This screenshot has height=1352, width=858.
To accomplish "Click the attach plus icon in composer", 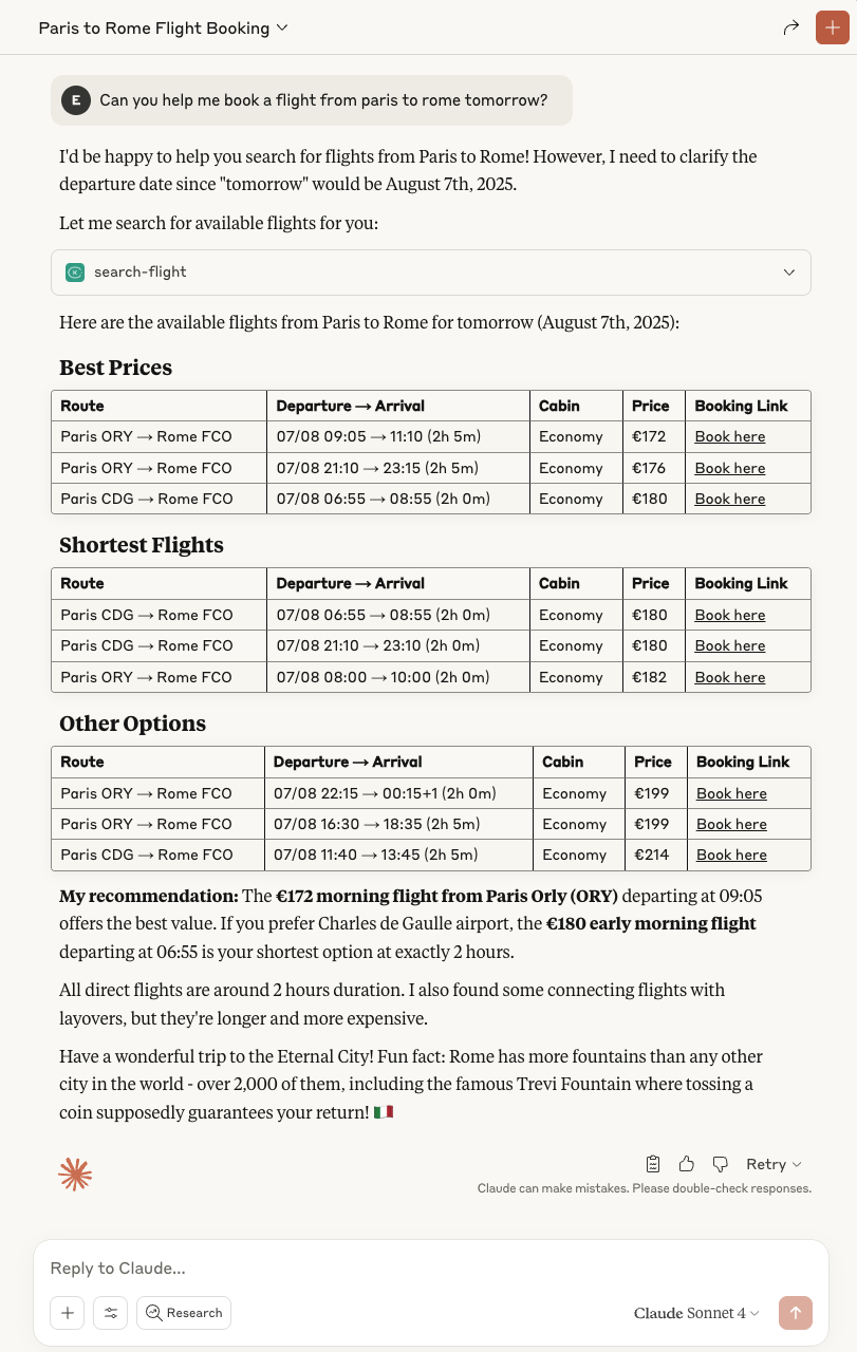I will pyautogui.click(x=67, y=1313).
